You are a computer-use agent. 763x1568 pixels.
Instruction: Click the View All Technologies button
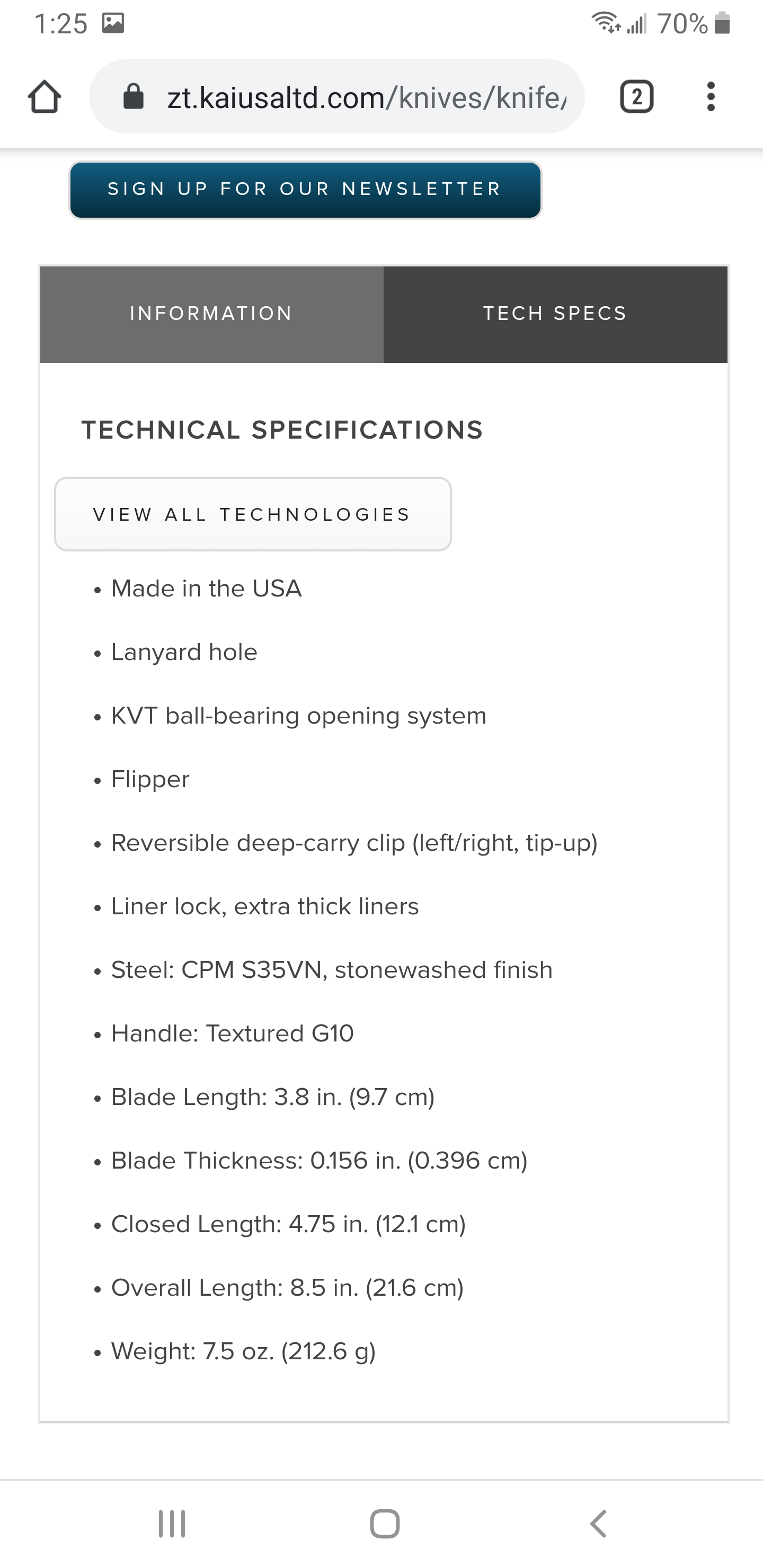[253, 514]
